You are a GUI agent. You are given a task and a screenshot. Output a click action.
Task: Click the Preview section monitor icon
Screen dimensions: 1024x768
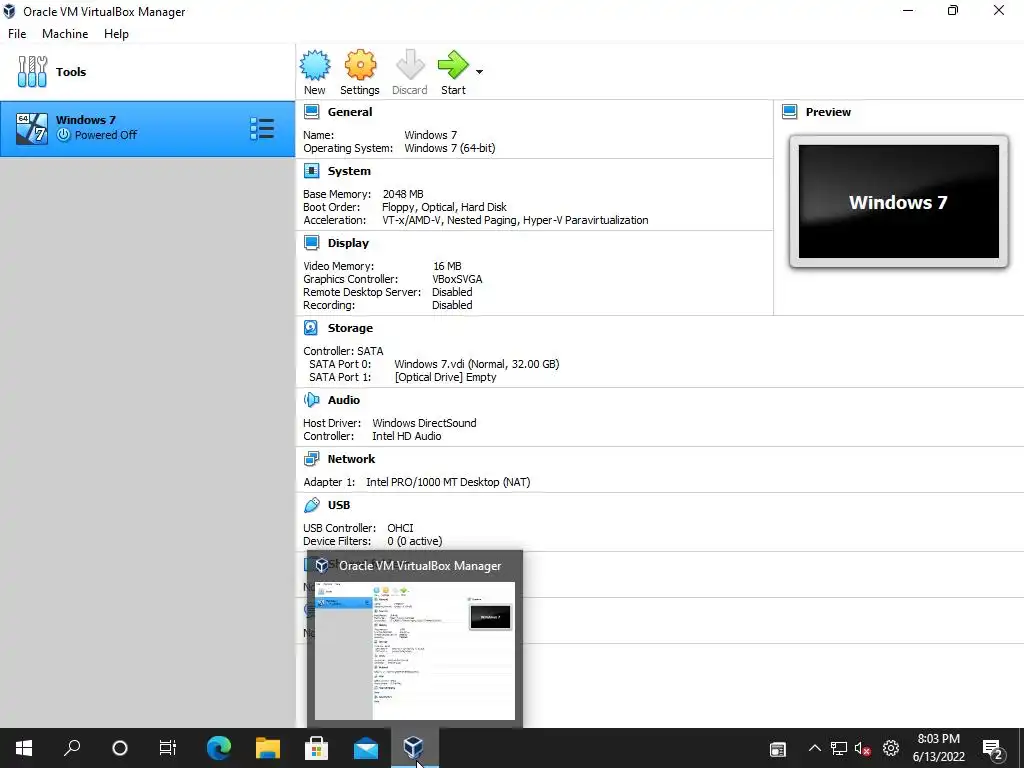click(790, 112)
